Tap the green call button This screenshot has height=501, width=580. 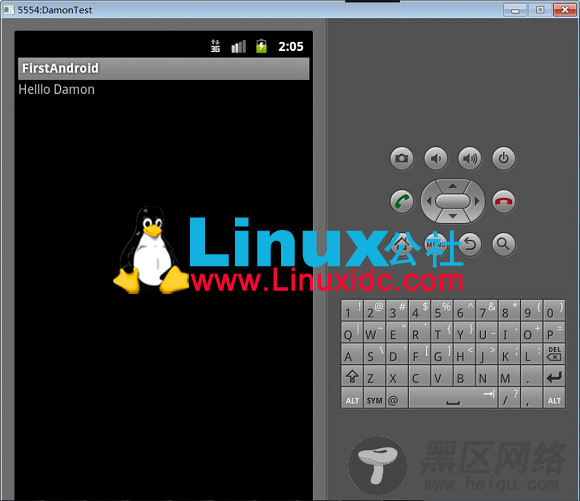click(402, 201)
